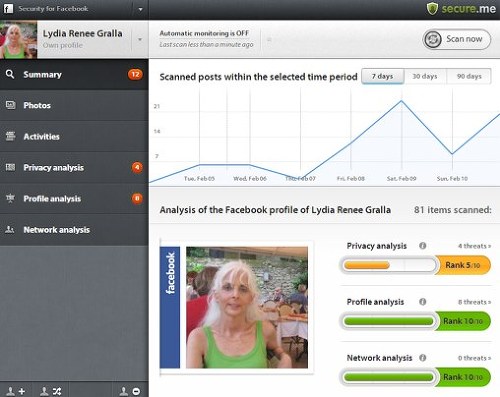Click the add profile icon in bottom bar
Viewport: 500px width, 397px height.
[16, 391]
